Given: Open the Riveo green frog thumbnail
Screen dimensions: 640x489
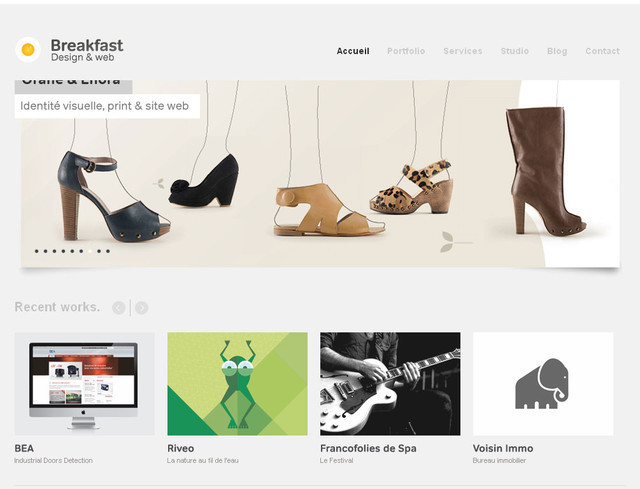Looking at the screenshot, I should pos(237,384).
